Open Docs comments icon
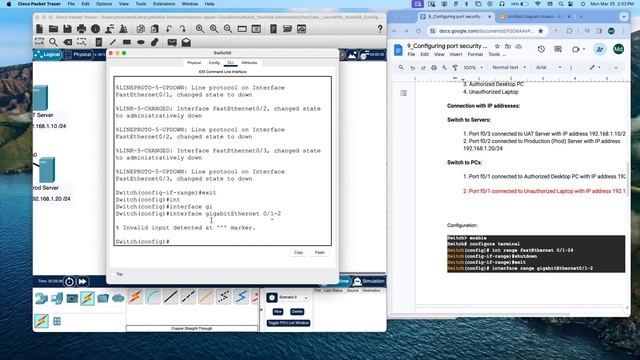 point(558,49)
